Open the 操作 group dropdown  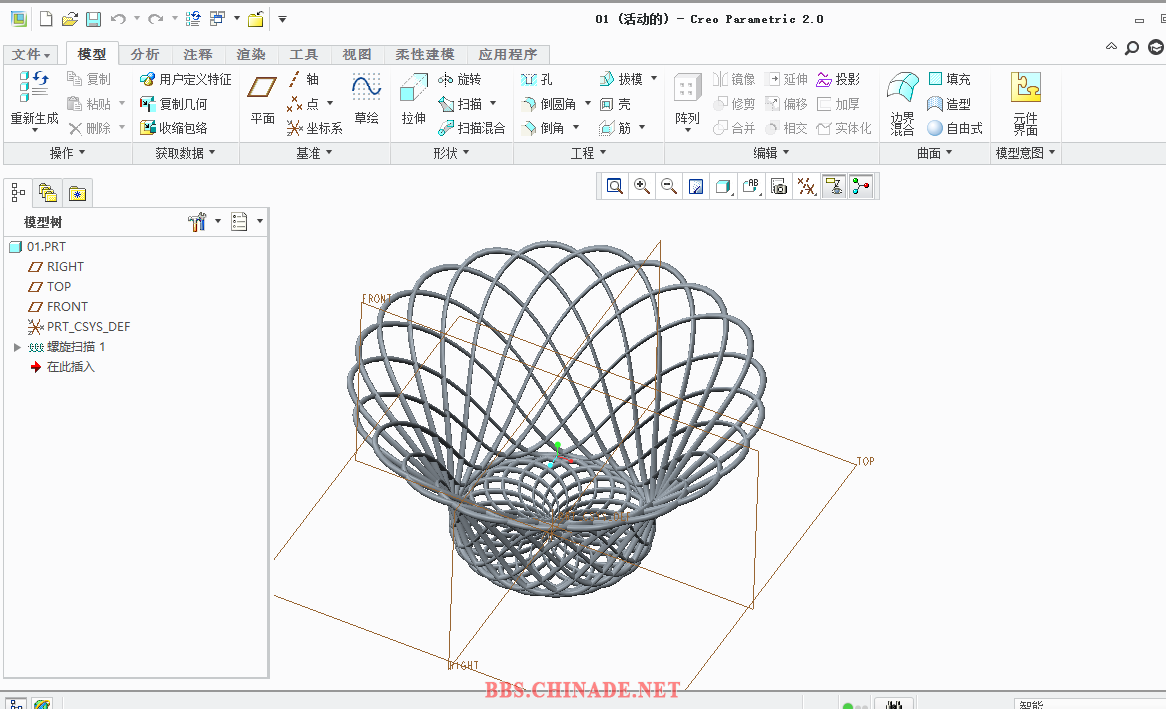point(67,153)
